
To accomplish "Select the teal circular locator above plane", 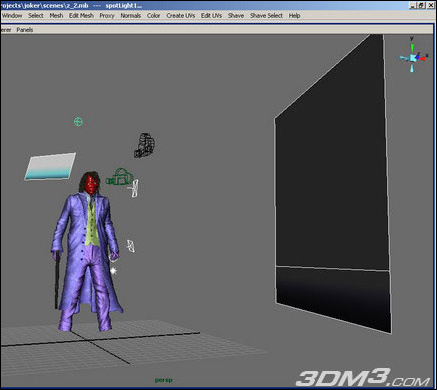I will pos(78,122).
